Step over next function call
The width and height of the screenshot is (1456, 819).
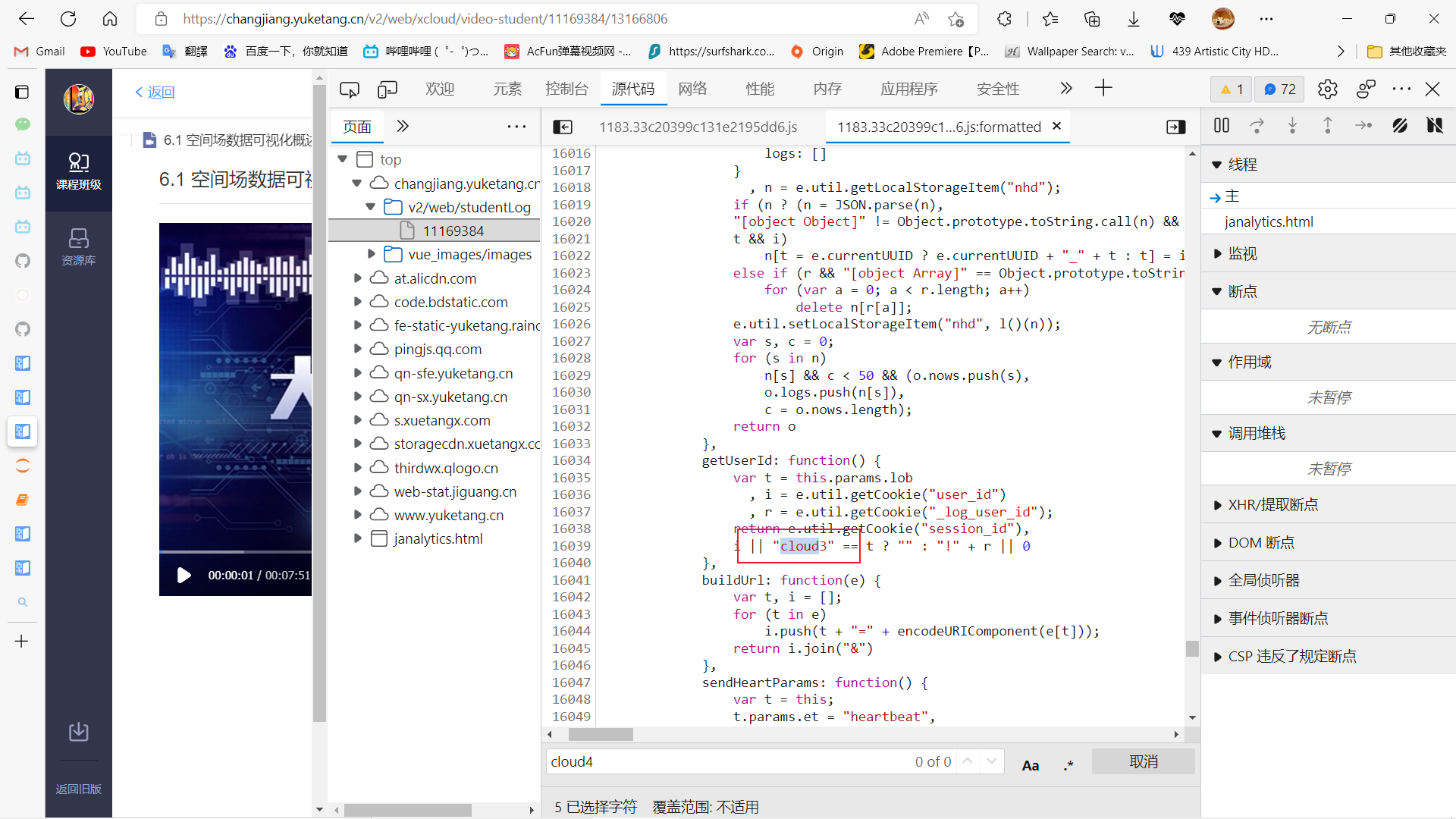(1257, 125)
